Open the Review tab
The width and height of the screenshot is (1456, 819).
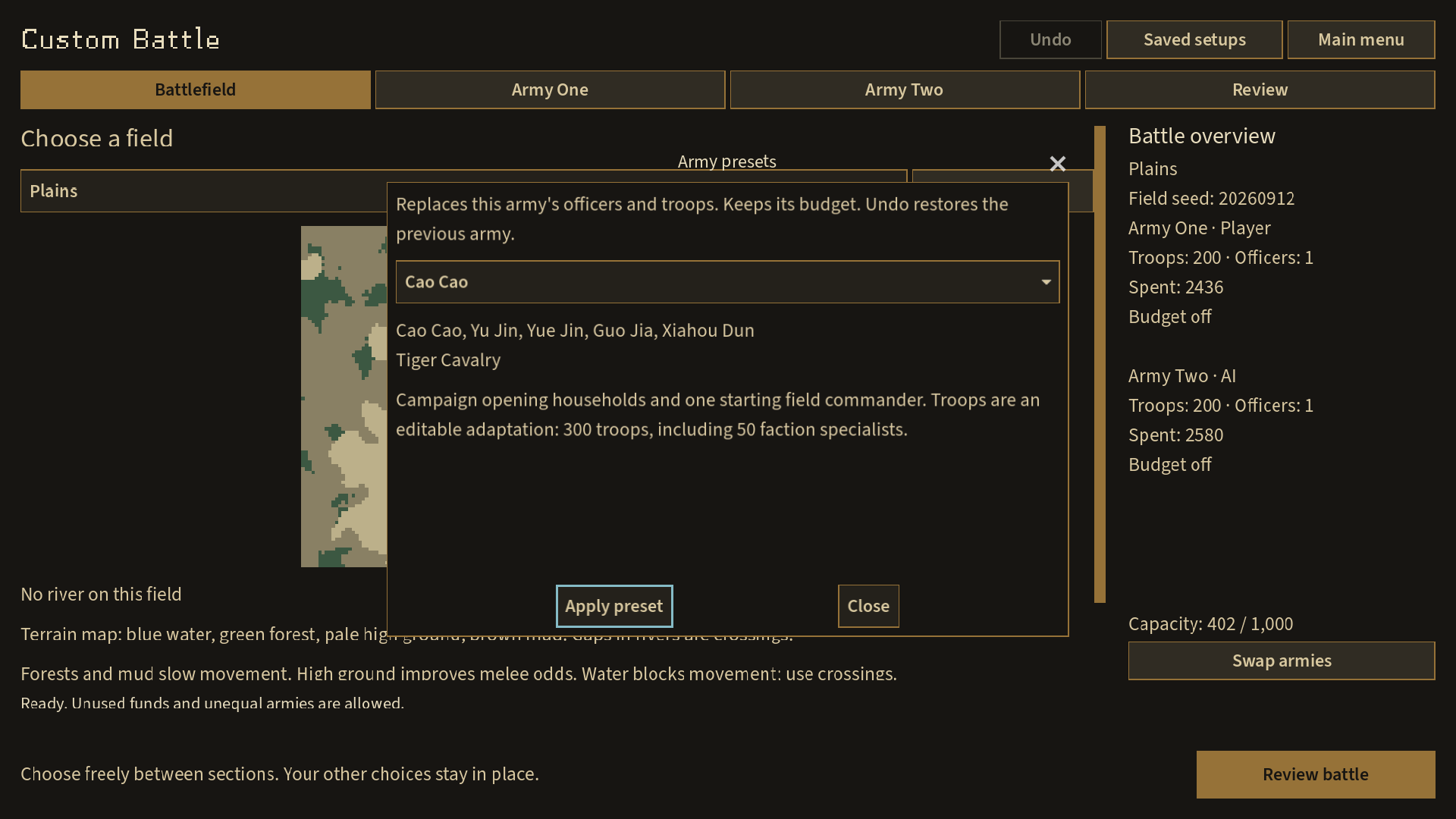pos(1260,89)
